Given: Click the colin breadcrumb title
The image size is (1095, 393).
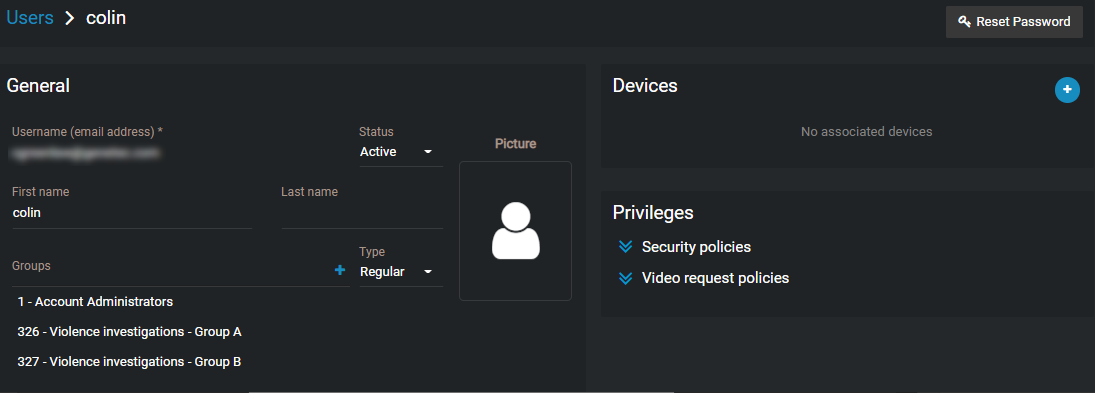Looking at the screenshot, I should coord(106,18).
